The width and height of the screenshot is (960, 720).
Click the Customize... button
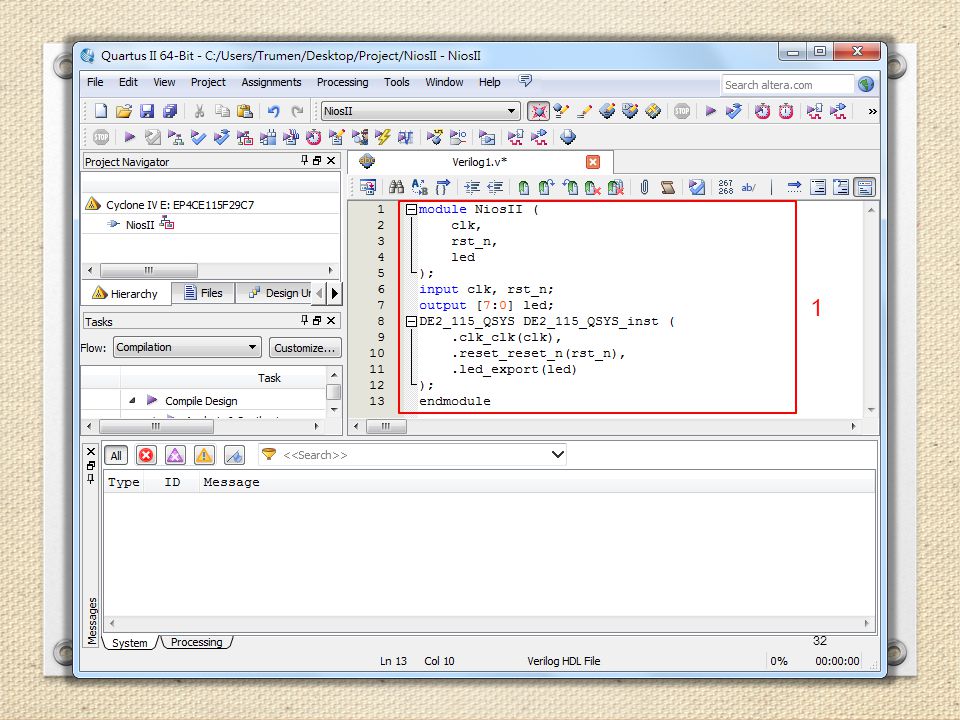305,348
